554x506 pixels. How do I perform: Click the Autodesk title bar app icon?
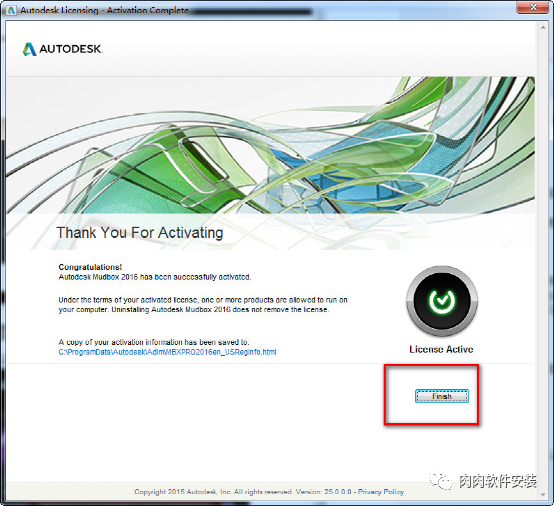(x=11, y=10)
